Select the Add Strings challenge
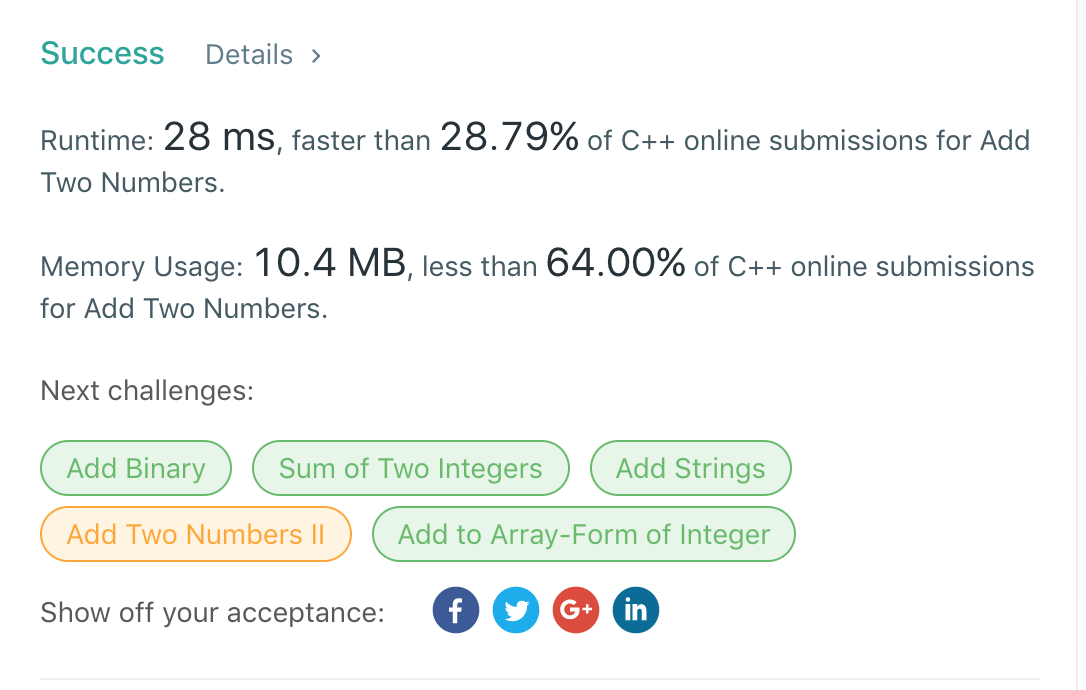The image size is (1086, 690). click(691, 468)
